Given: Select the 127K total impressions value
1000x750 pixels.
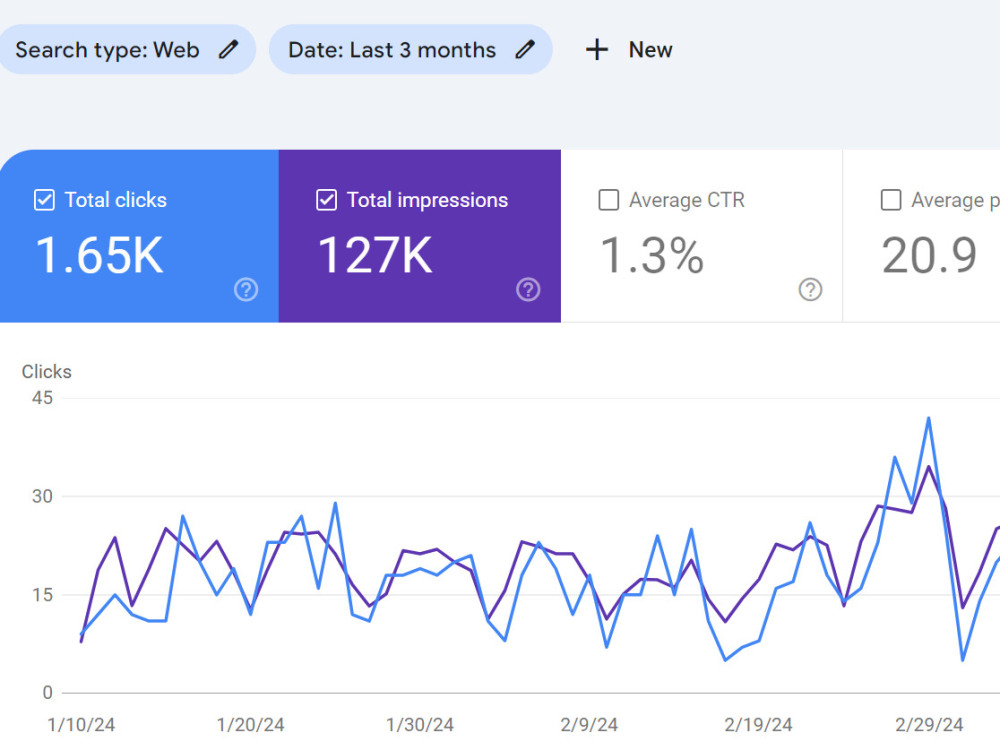Looking at the screenshot, I should [375, 256].
